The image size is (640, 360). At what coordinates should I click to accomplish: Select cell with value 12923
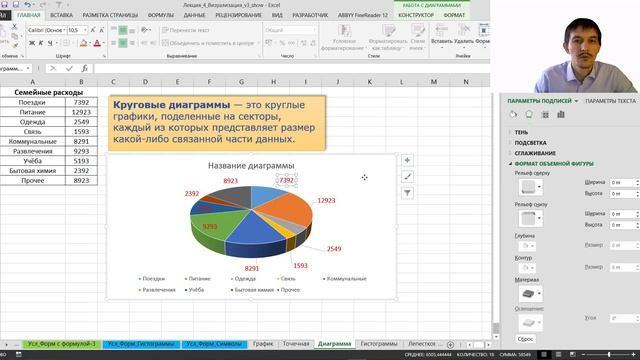point(81,112)
